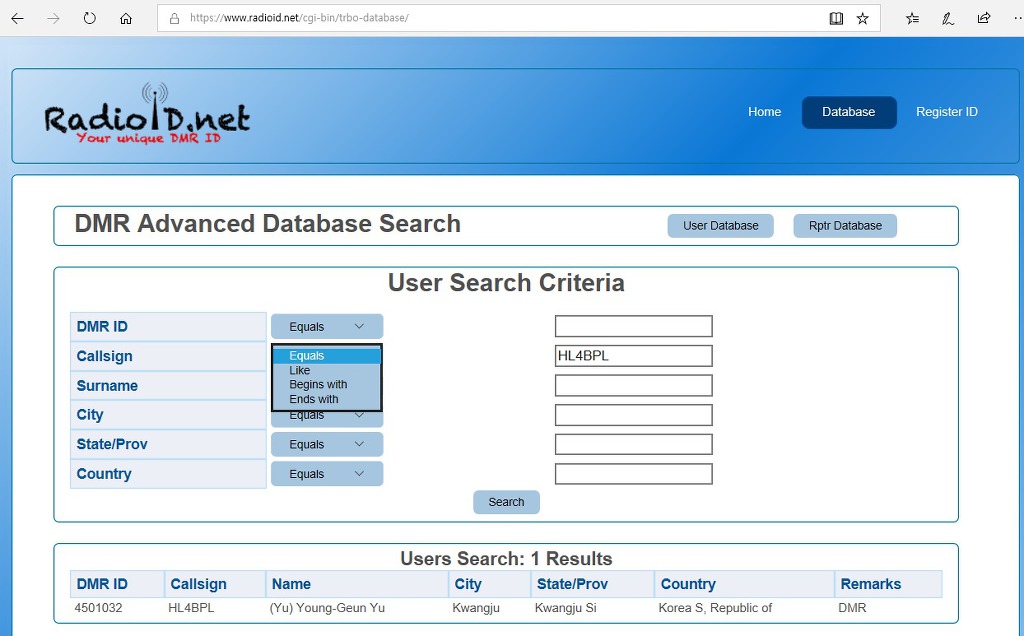Screen dimensions: 1024x636
Task: Click the browser refresh icon
Action: pos(89,18)
